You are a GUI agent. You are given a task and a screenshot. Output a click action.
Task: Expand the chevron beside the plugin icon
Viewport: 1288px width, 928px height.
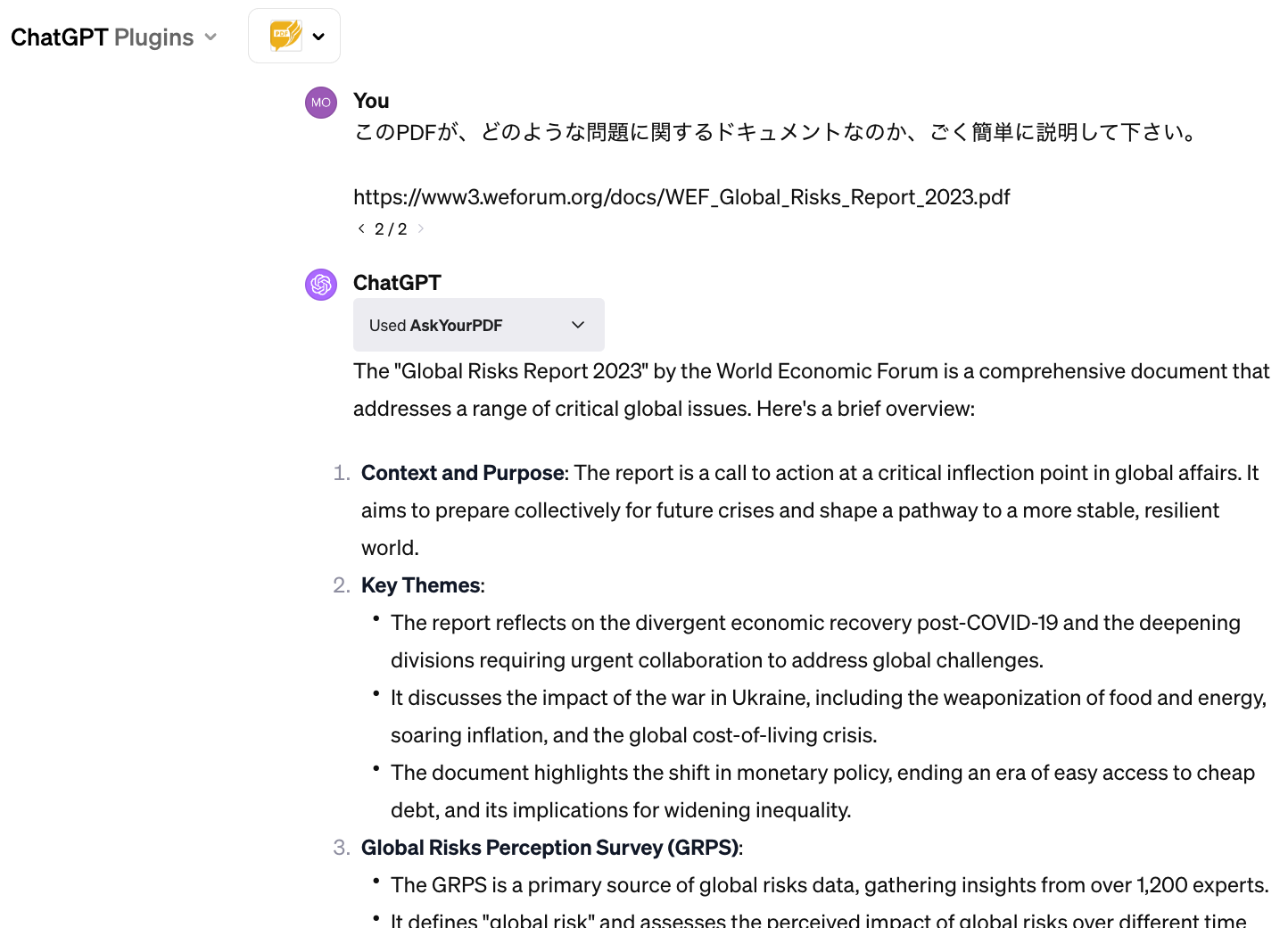(319, 37)
